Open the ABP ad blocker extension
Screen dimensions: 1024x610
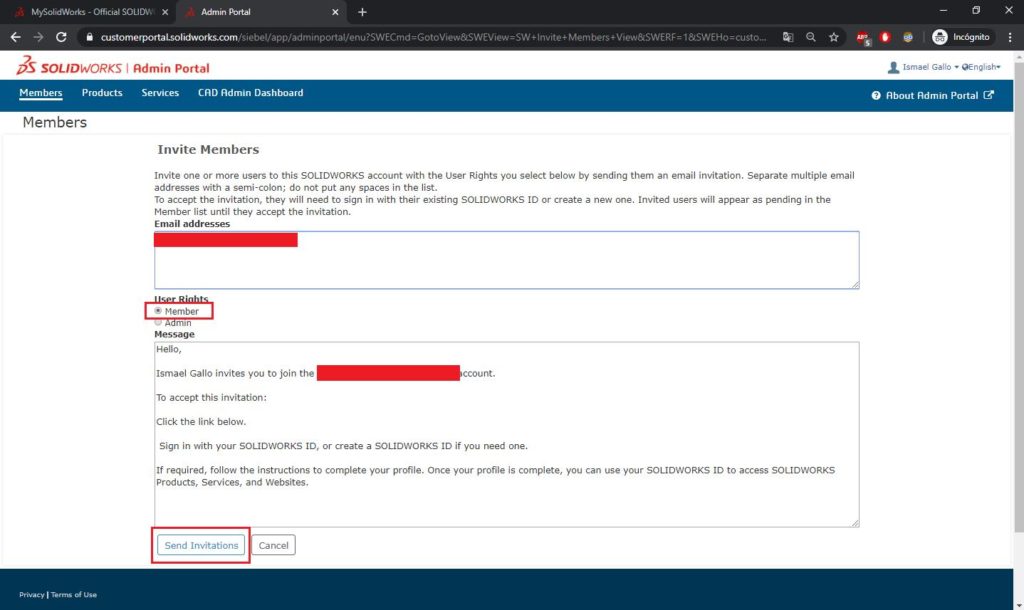coord(863,38)
